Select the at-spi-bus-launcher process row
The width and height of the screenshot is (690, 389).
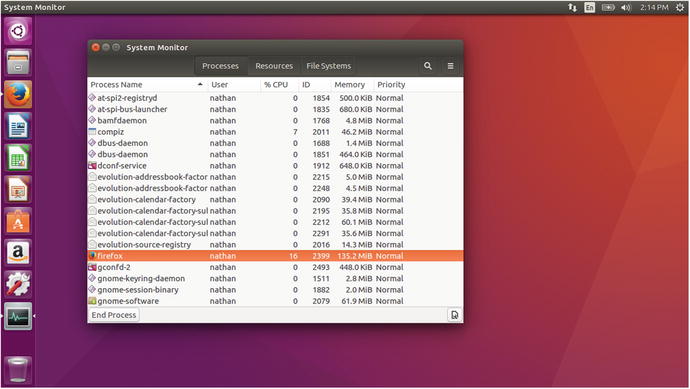[x=275, y=109]
